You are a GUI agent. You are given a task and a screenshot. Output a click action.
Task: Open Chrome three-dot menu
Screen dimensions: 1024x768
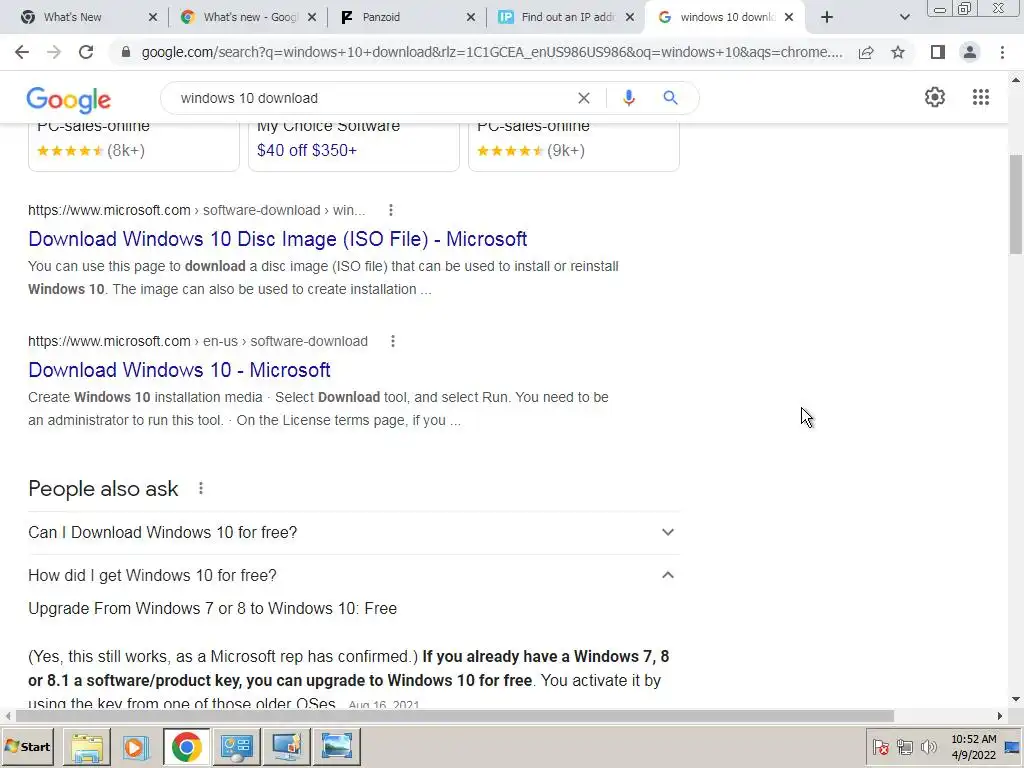click(1002, 52)
